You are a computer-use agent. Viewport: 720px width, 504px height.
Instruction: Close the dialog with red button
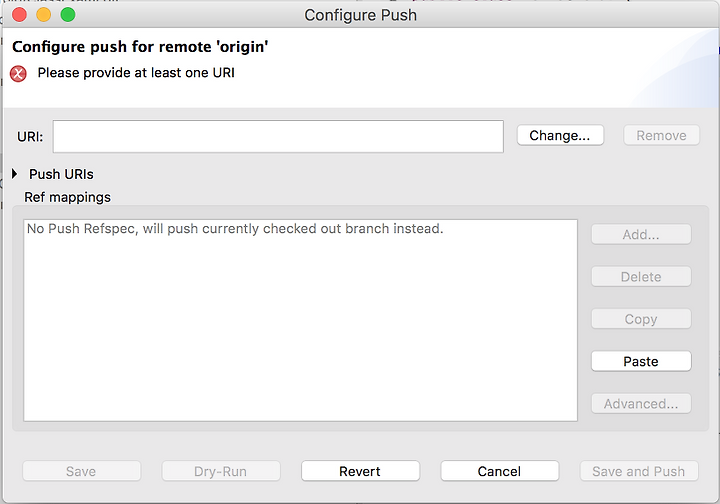[19, 15]
